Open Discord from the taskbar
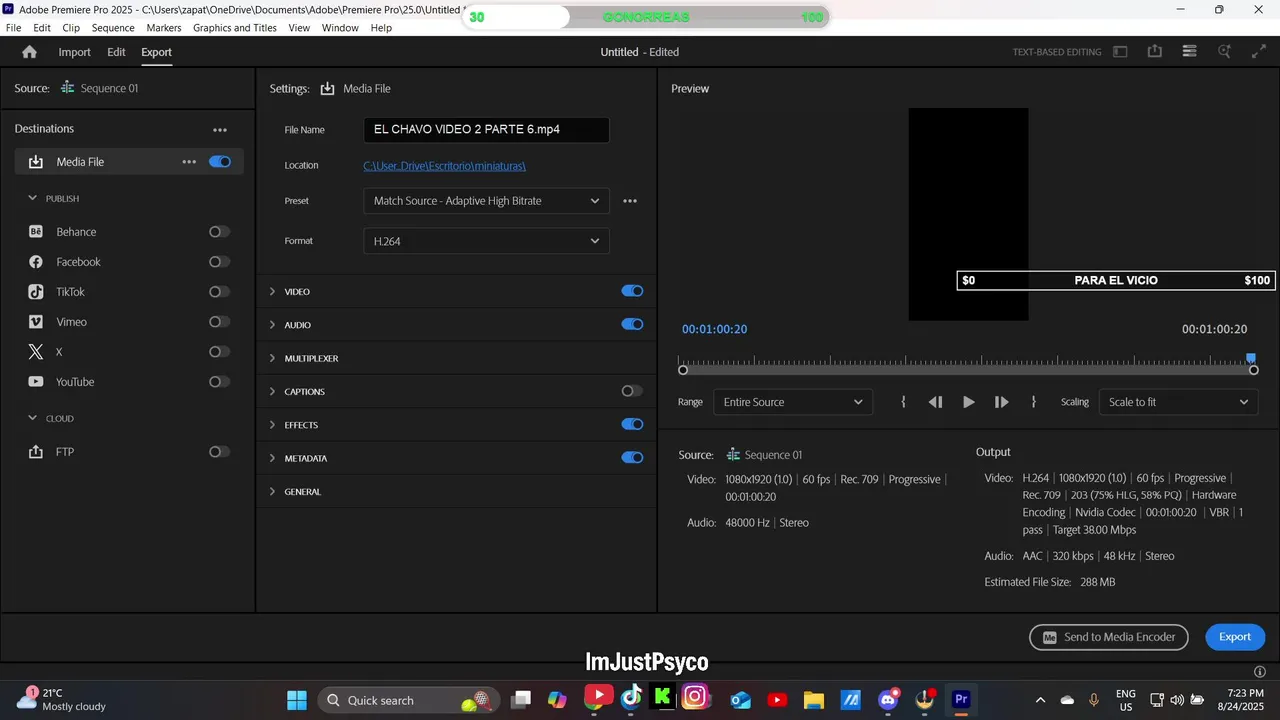This screenshot has width=1280, height=720. click(x=887, y=700)
